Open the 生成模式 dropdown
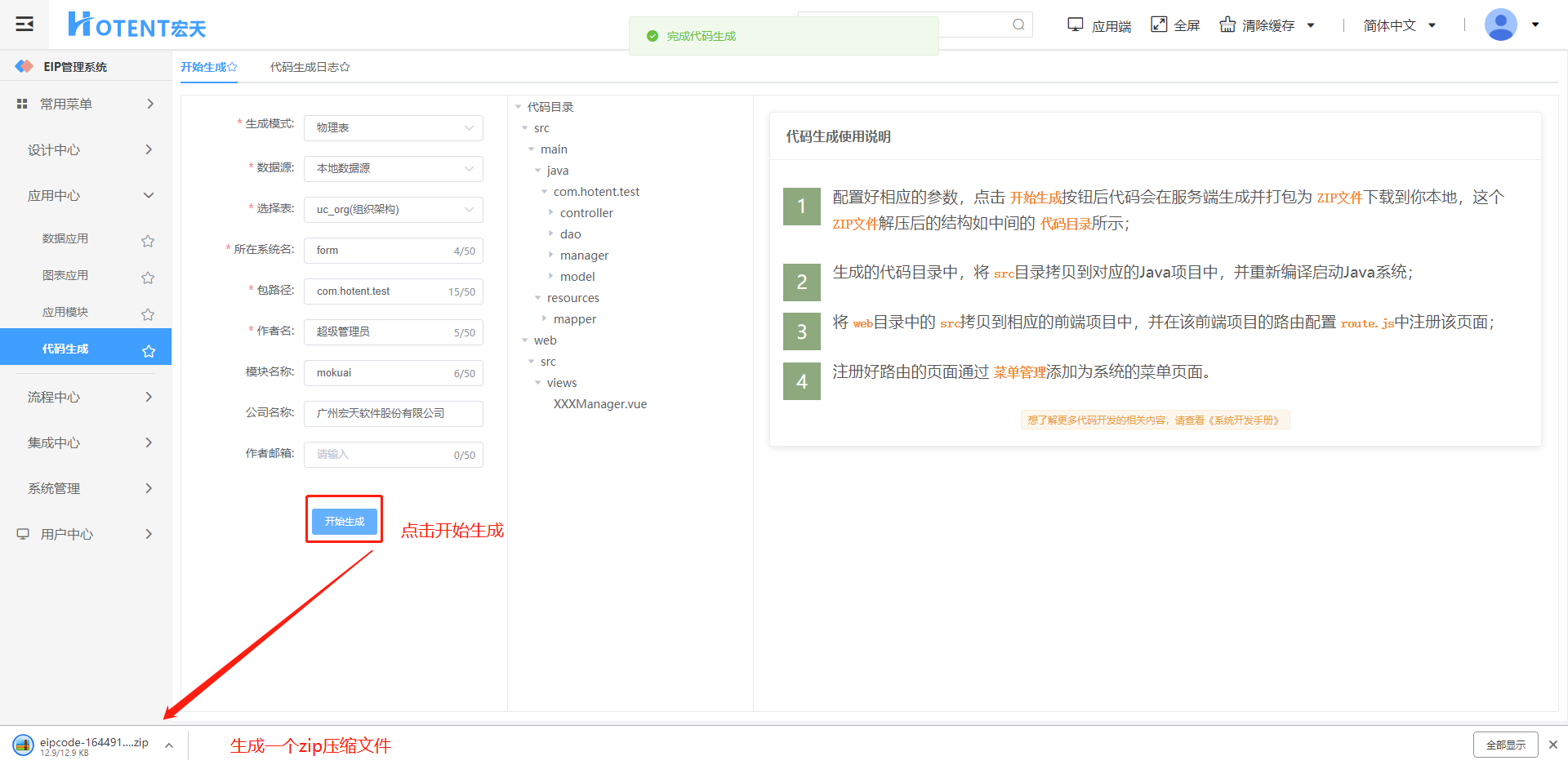Screen dimensions: 1568x765 [x=393, y=128]
